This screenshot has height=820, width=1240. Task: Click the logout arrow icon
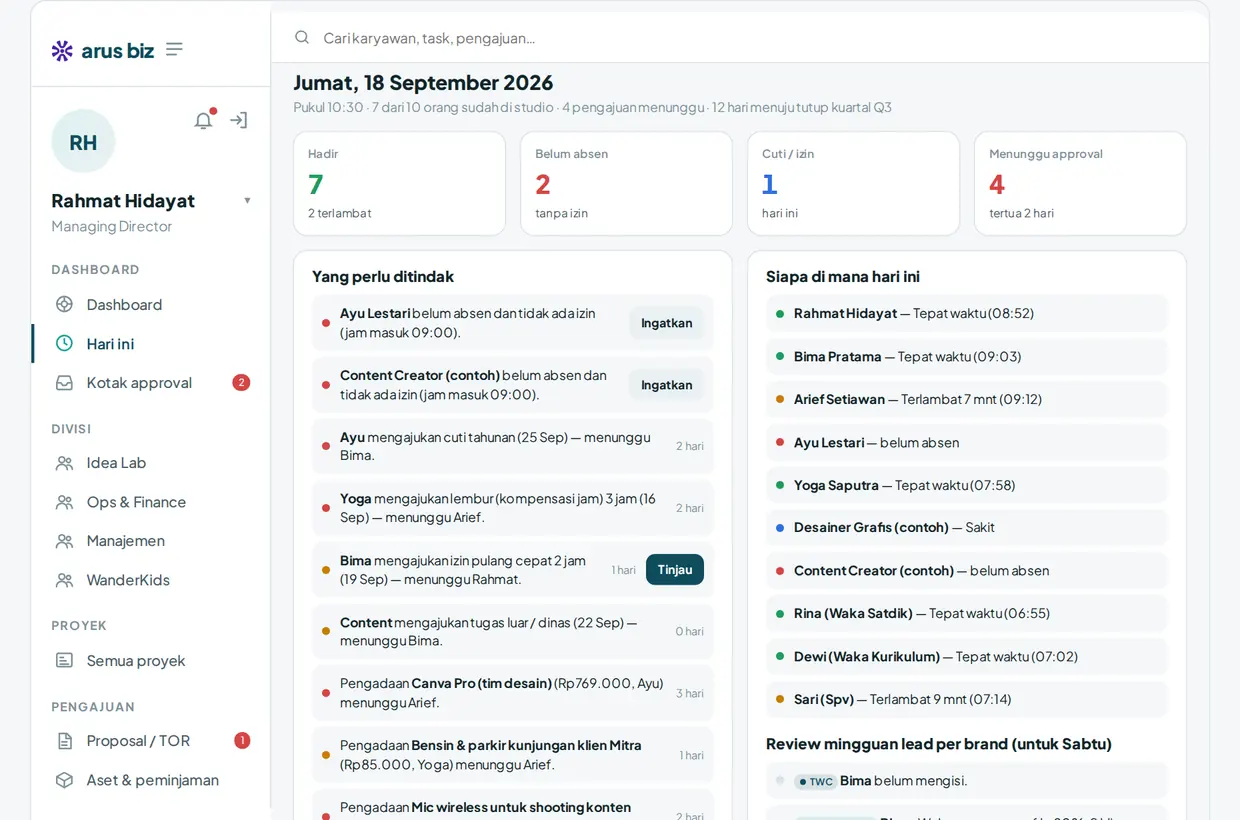pyautogui.click(x=239, y=120)
